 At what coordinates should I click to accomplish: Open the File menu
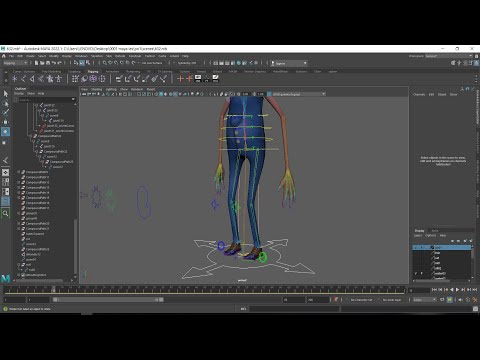click(x=11, y=56)
